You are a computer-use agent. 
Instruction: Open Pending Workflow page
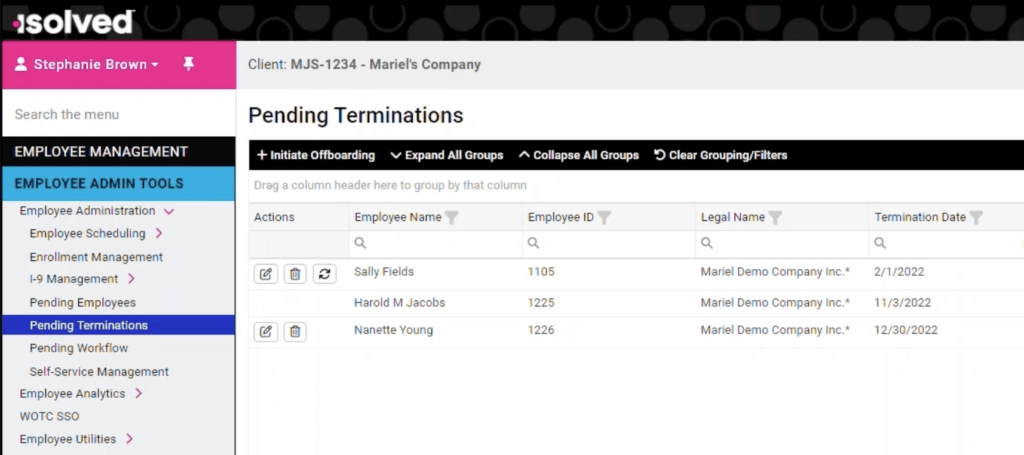[78, 348]
